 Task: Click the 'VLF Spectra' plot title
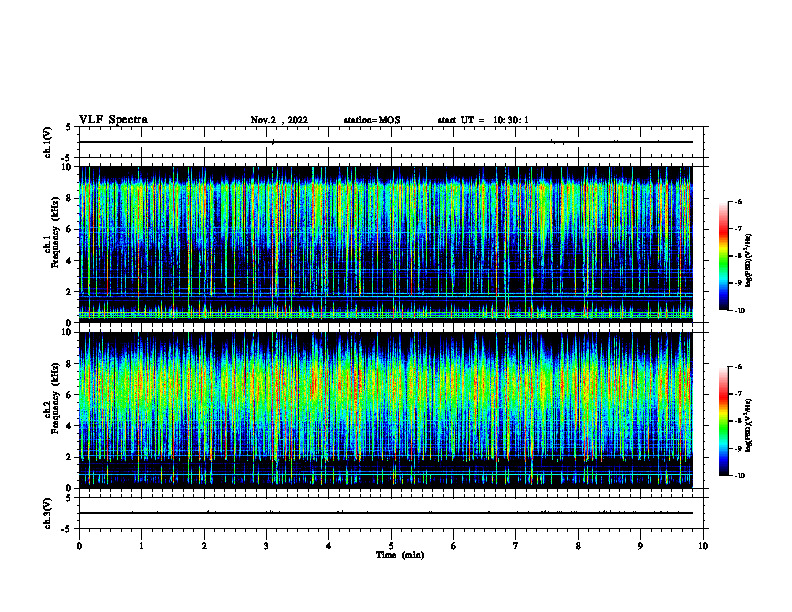coord(113,120)
